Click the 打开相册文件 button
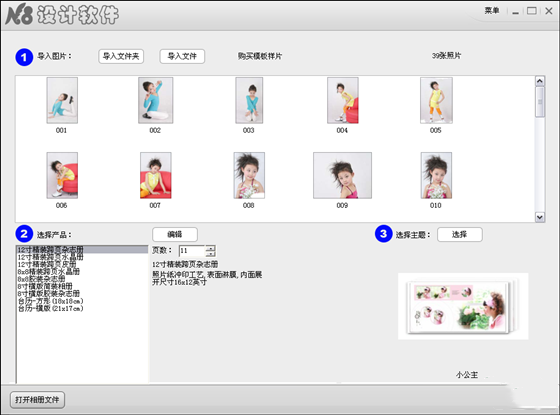Viewport: 560px width, 415px height. (37, 400)
